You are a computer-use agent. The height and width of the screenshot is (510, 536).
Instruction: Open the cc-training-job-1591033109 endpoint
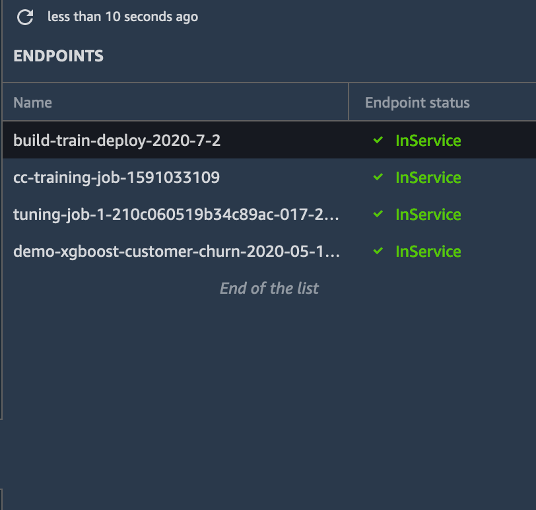click(116, 177)
